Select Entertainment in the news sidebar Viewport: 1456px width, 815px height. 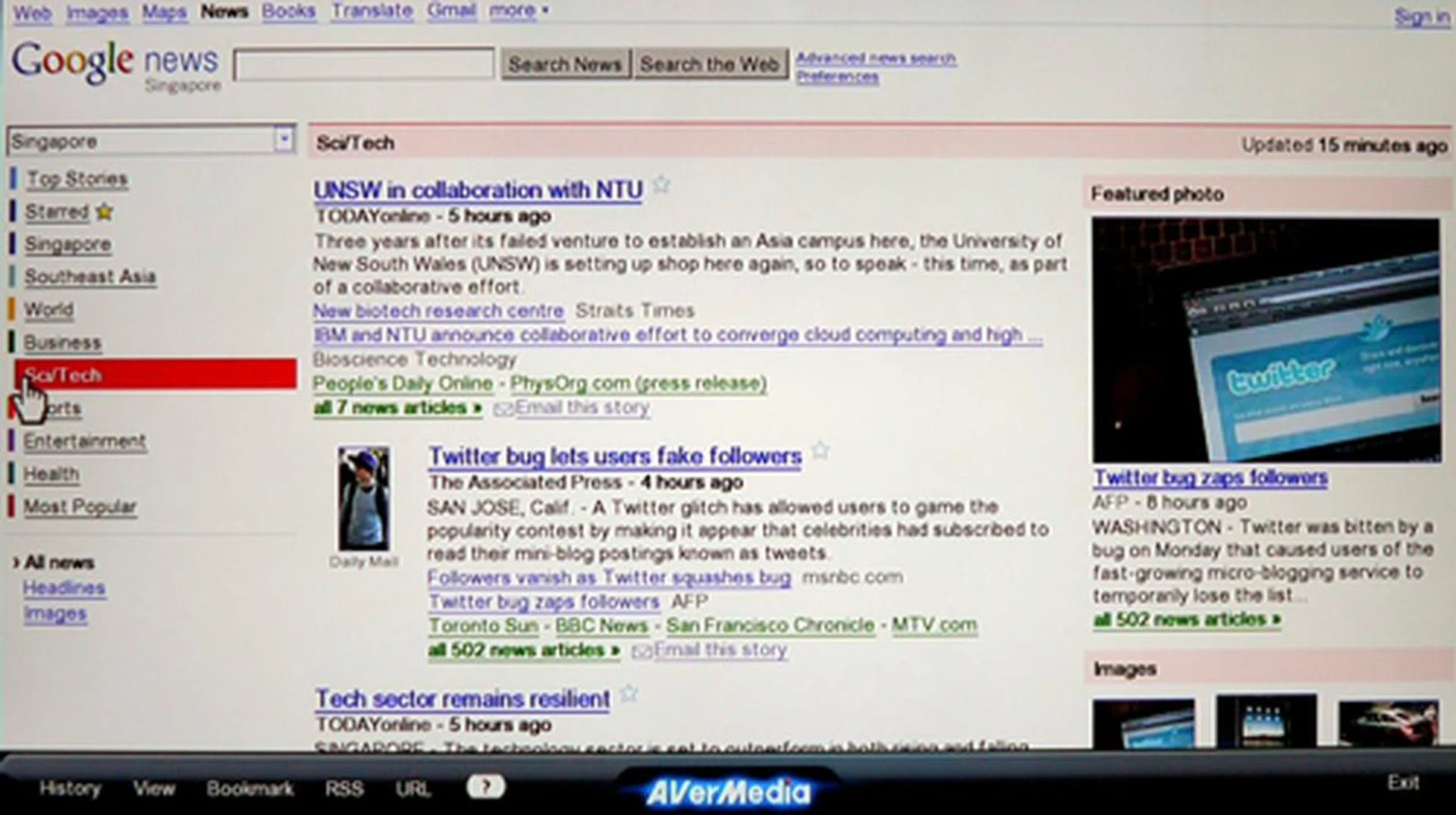tap(85, 440)
